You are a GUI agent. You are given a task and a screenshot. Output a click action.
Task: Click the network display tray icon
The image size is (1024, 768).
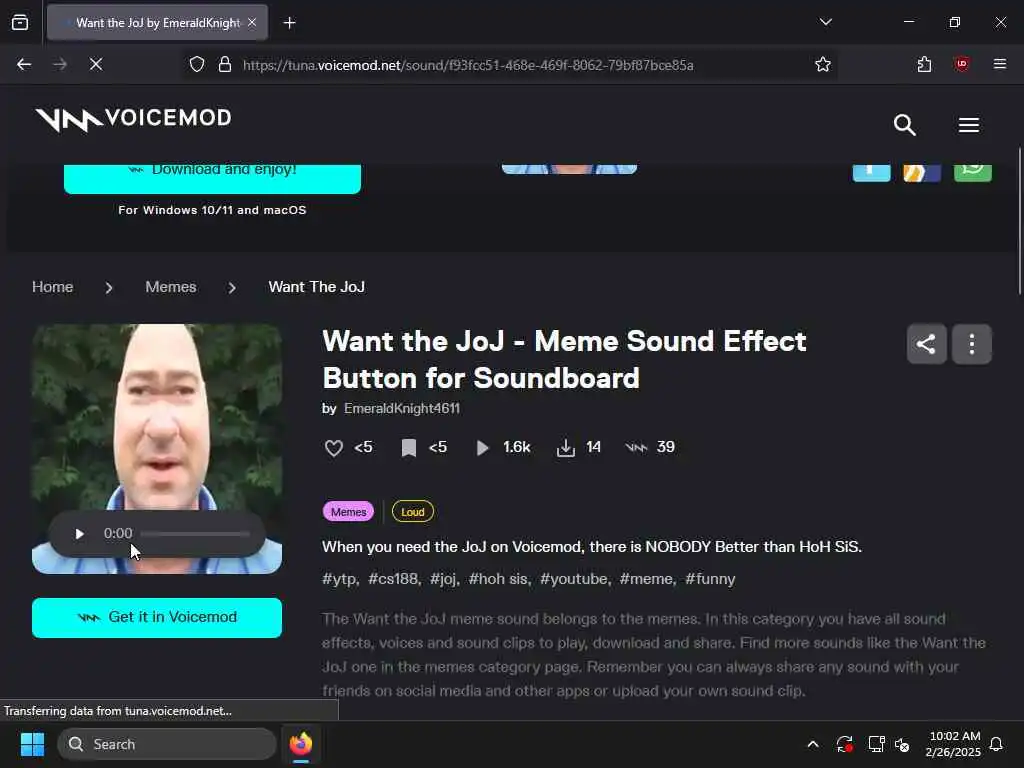(876, 744)
